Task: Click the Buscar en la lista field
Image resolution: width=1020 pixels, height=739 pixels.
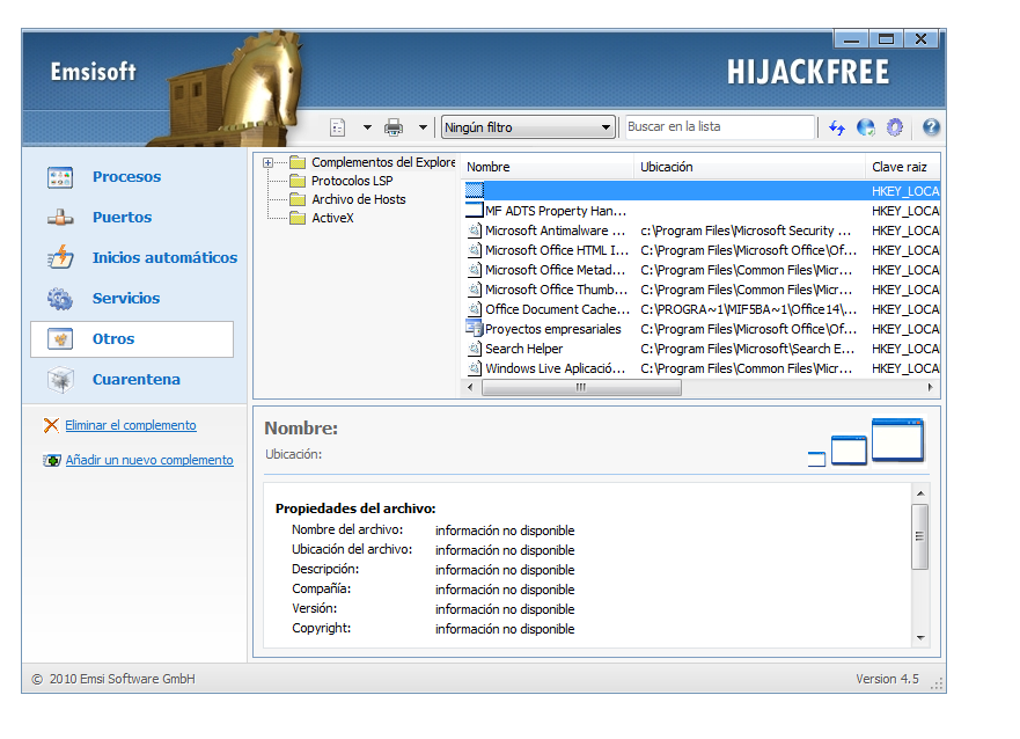Action: click(x=719, y=127)
